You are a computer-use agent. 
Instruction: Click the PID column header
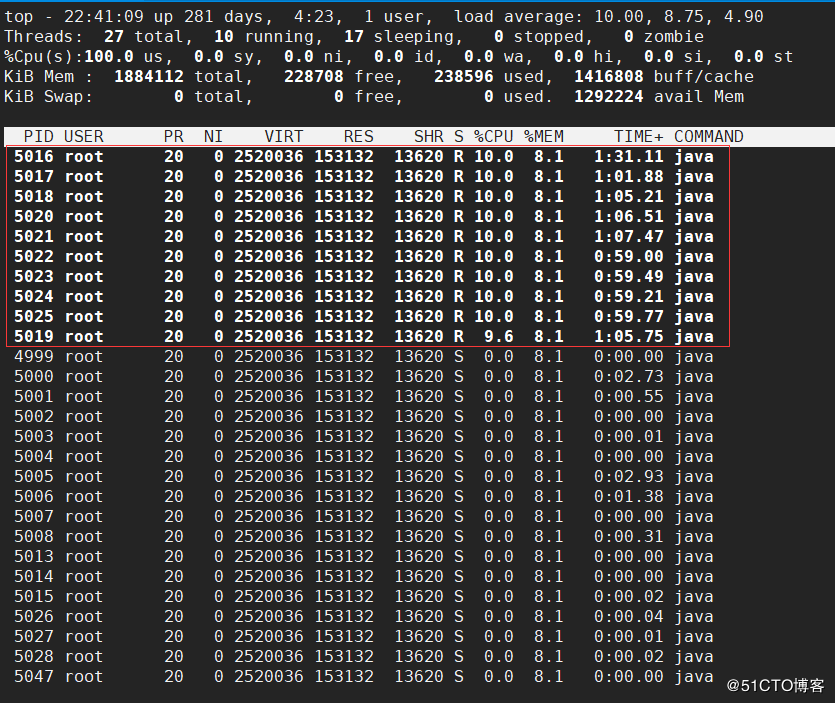tap(39, 136)
